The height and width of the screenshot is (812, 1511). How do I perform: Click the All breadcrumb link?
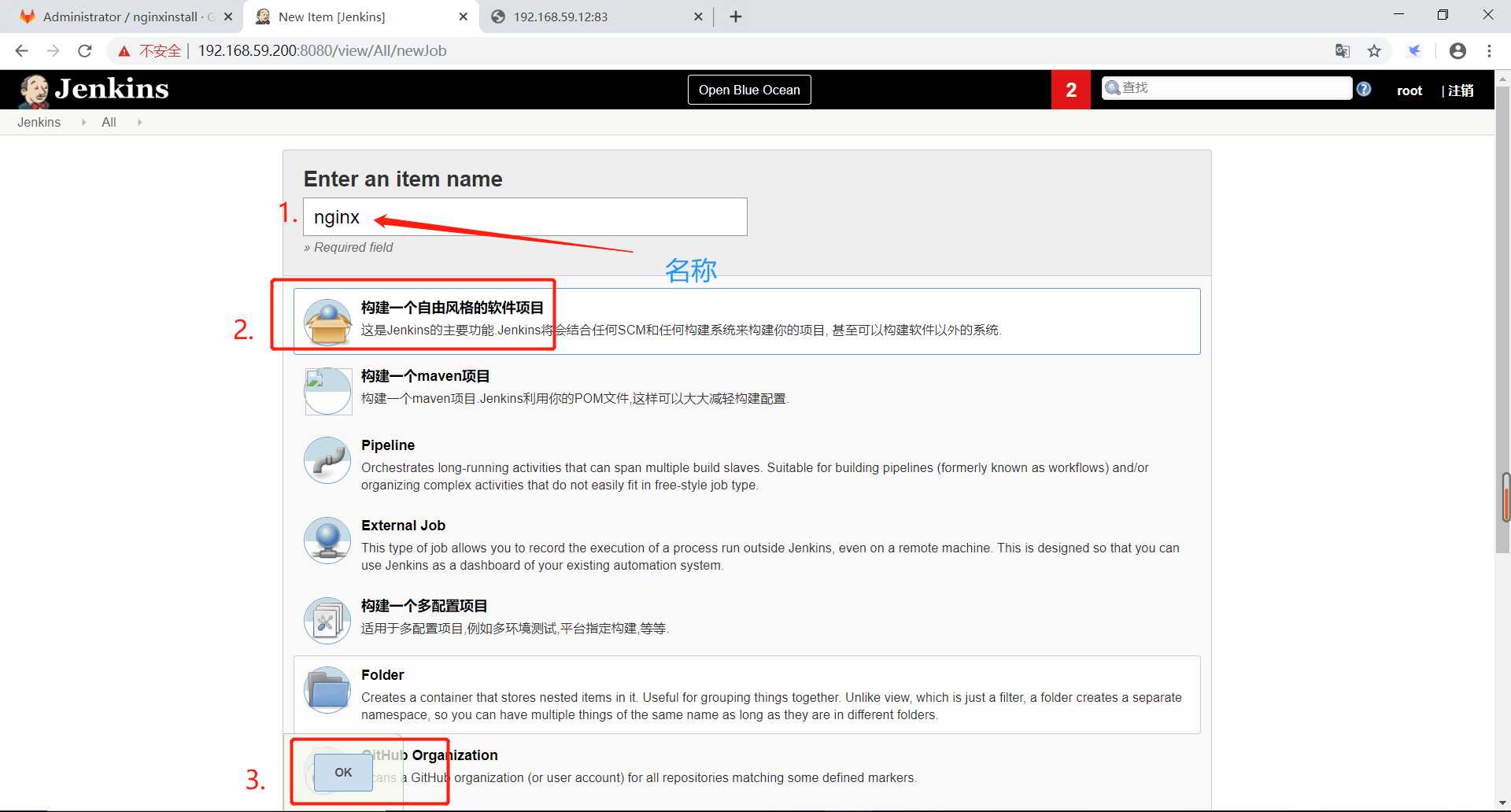(x=109, y=122)
